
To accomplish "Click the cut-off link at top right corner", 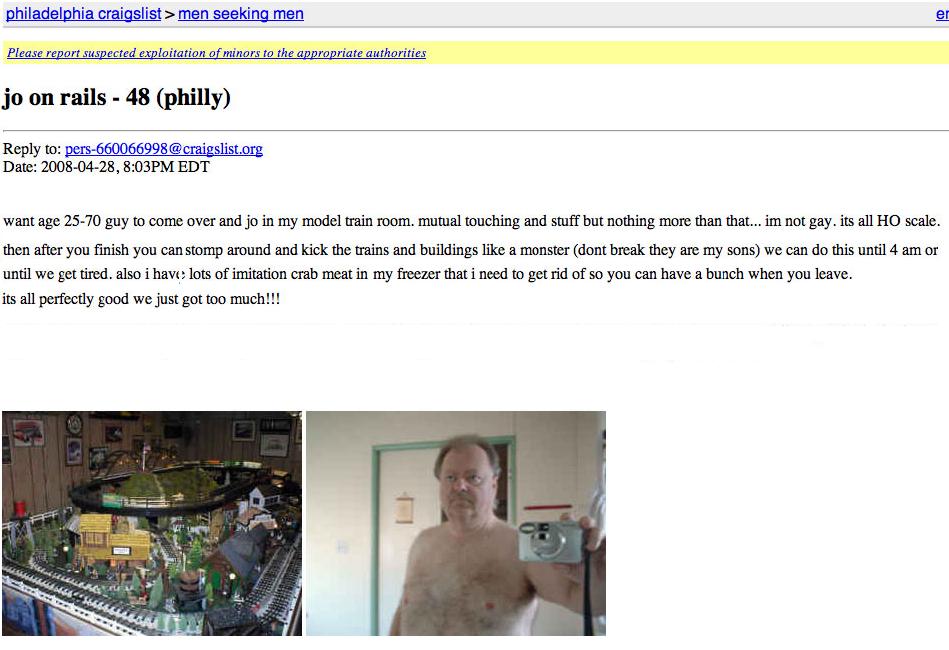I will 942,14.
